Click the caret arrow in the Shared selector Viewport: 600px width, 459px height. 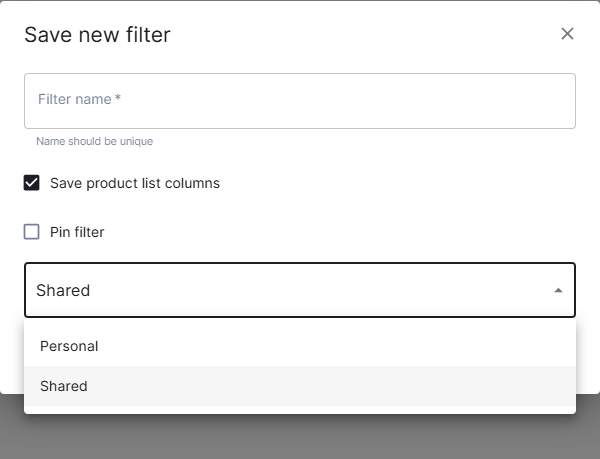pyautogui.click(x=558, y=291)
